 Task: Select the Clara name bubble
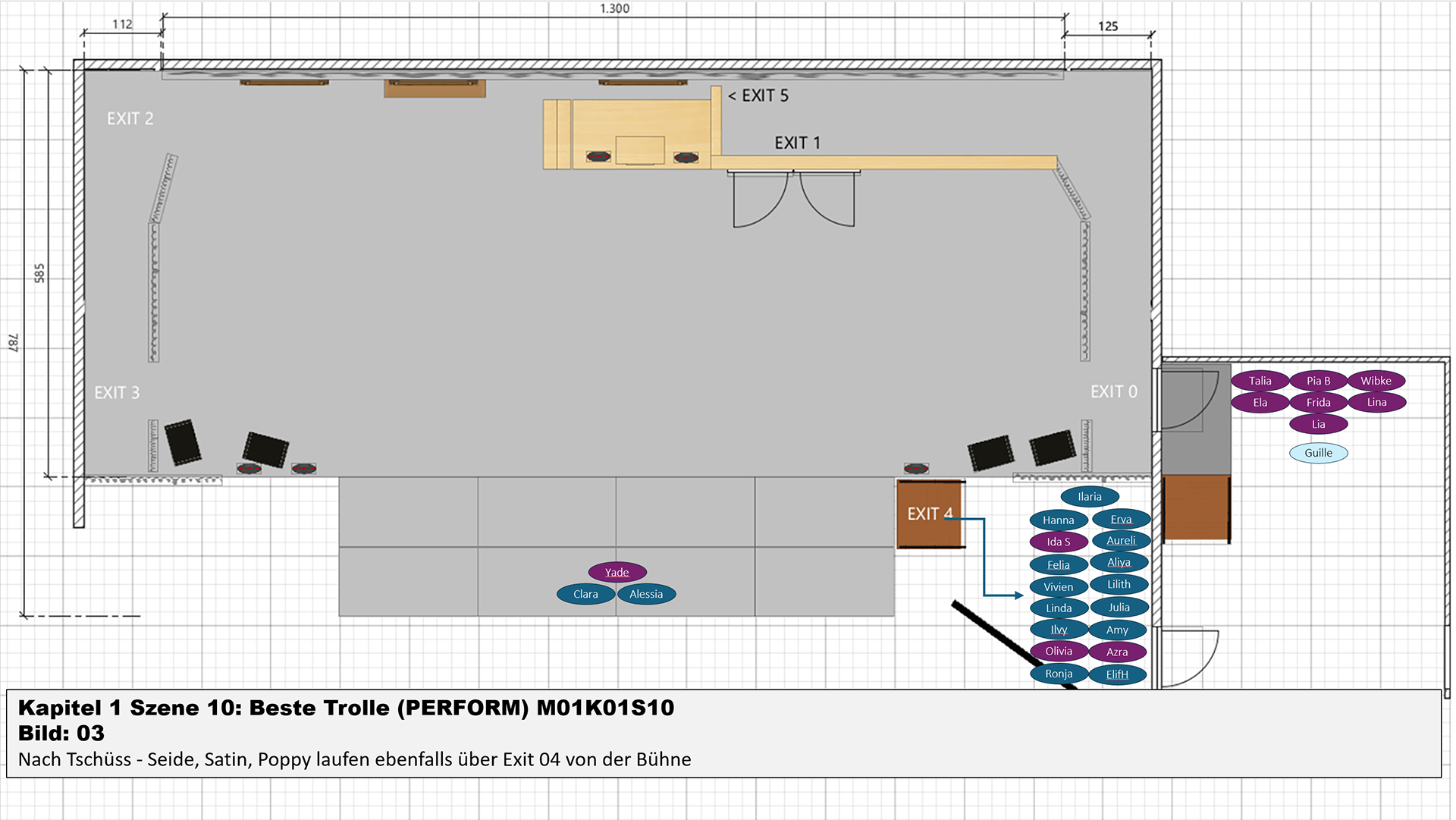tap(585, 594)
